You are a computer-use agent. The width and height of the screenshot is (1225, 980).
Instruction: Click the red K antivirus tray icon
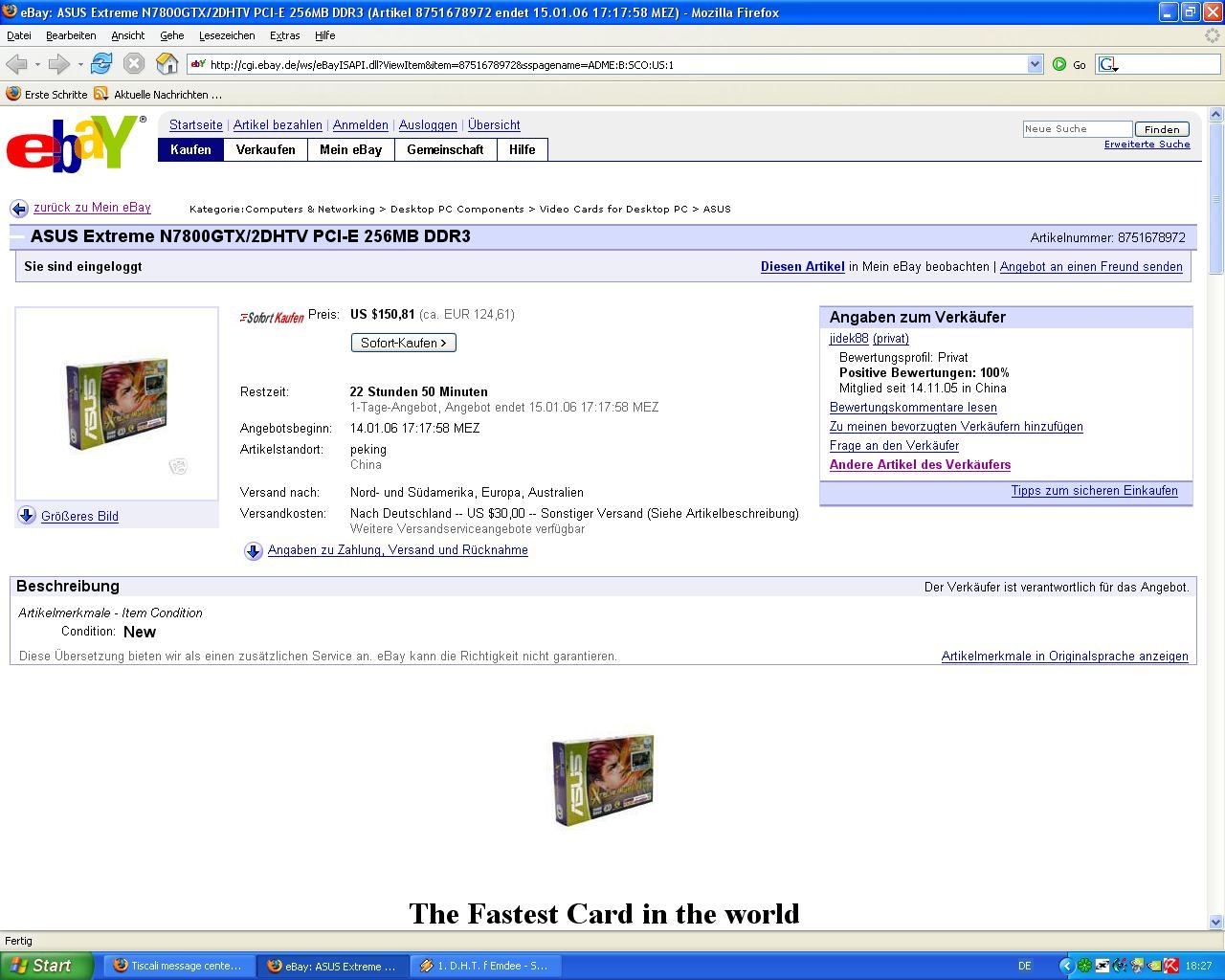[x=1169, y=966]
